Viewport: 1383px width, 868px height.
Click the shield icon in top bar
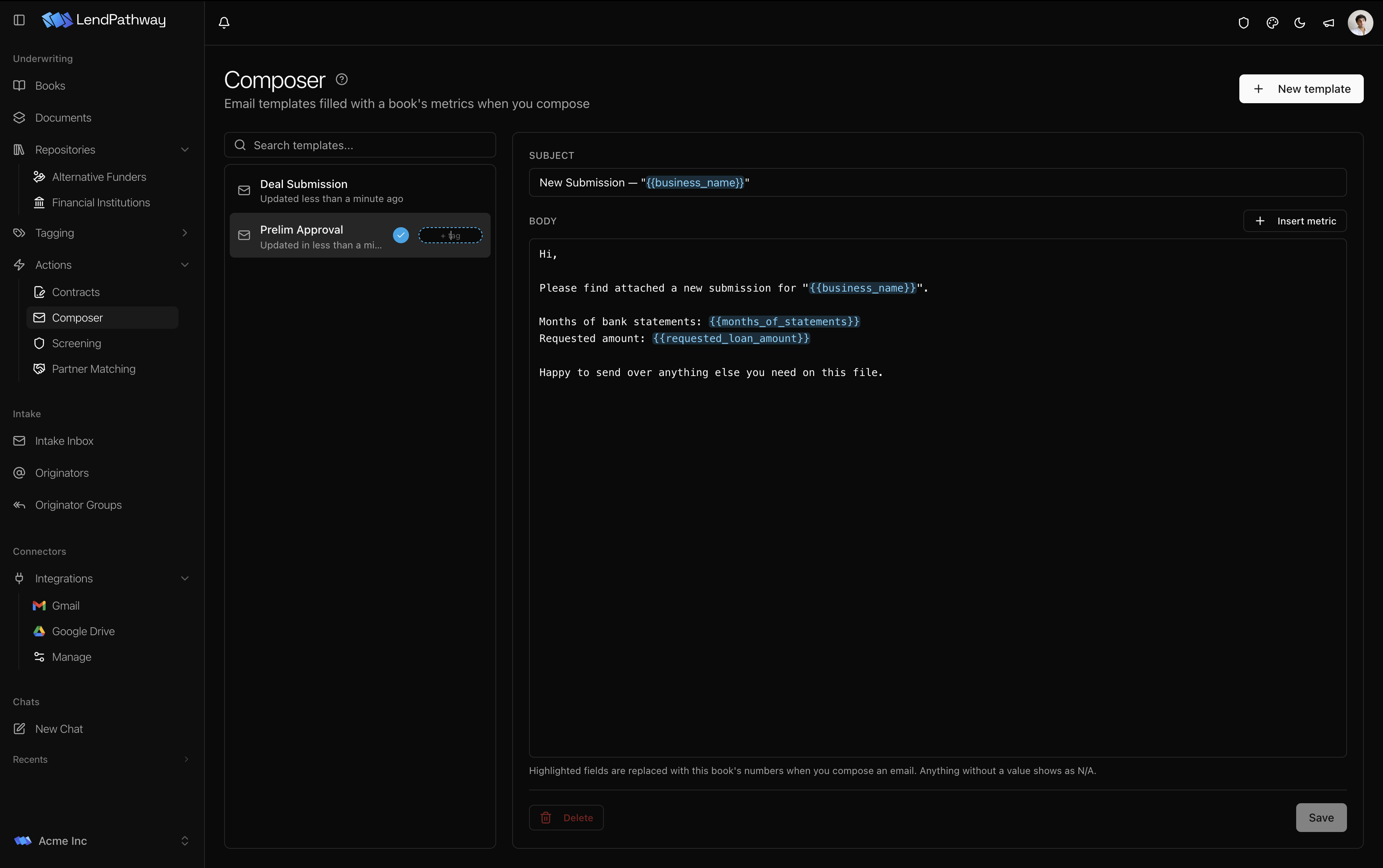(1243, 23)
